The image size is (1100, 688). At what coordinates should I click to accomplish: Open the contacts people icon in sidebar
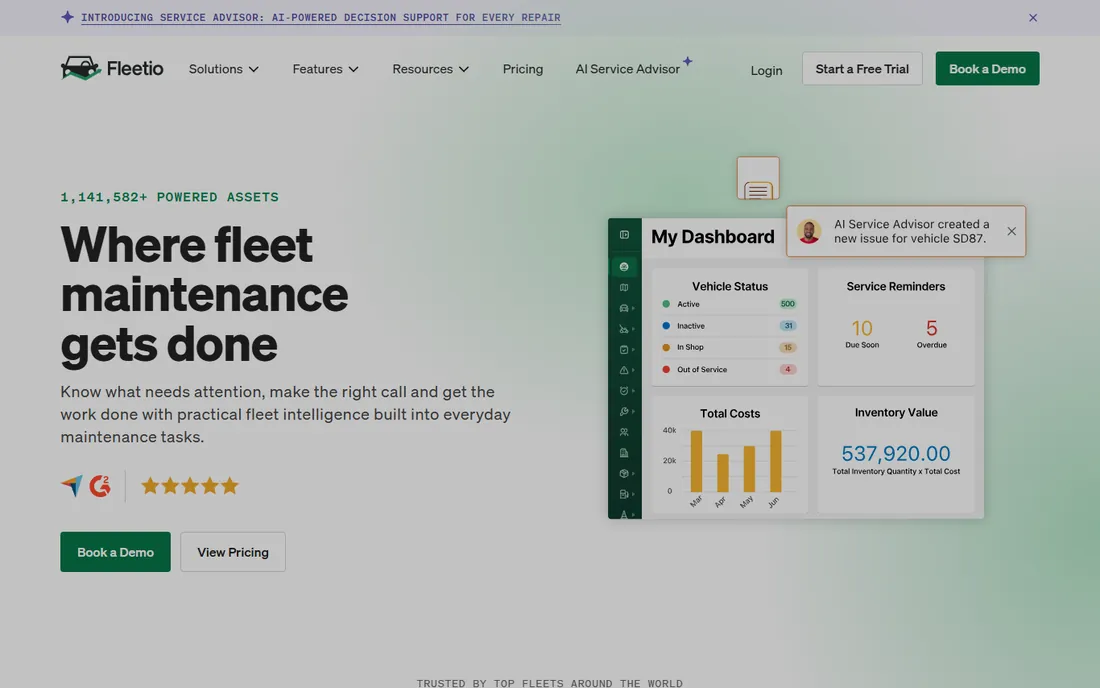624,432
